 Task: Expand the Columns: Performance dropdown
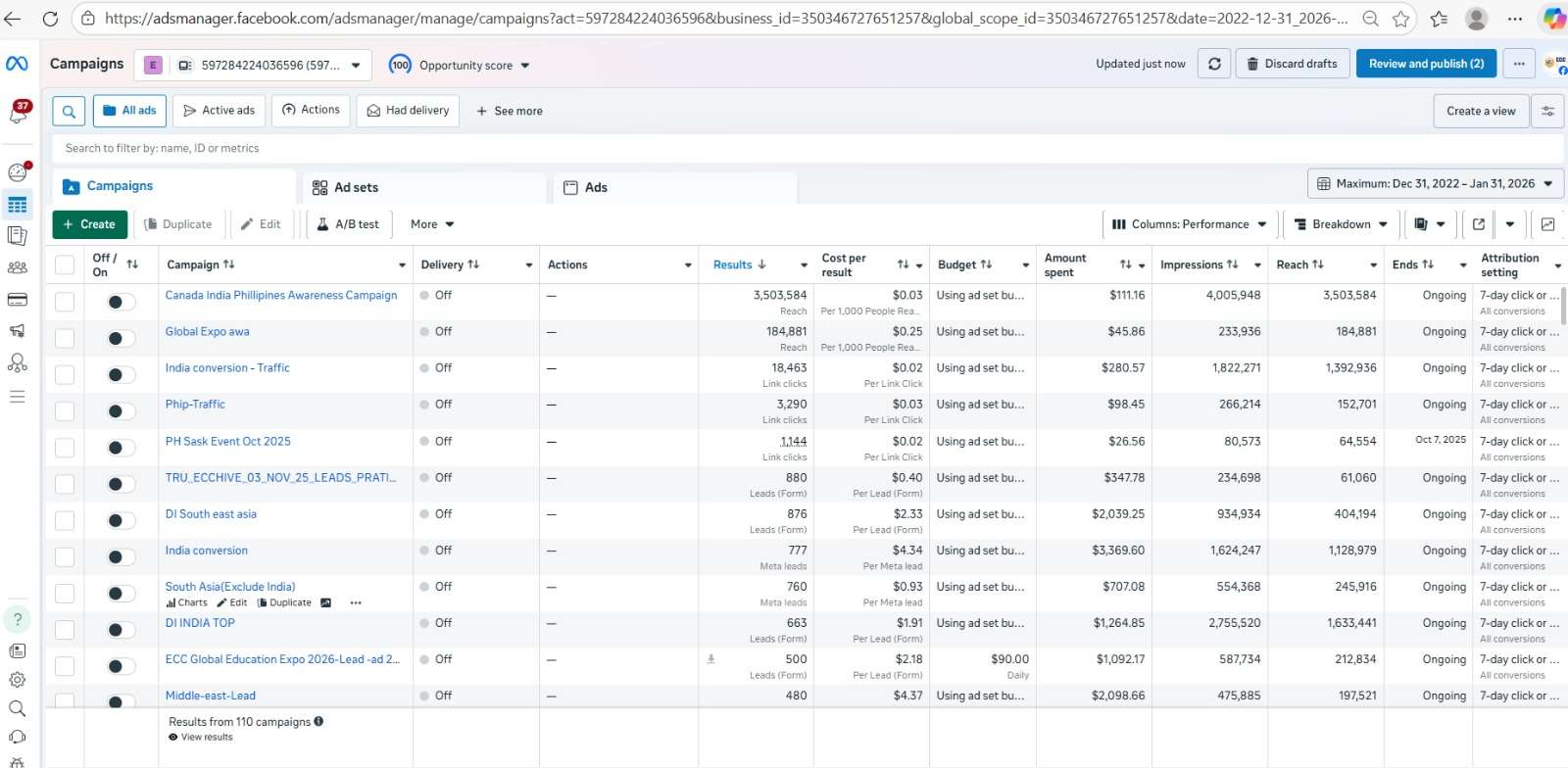1189,224
